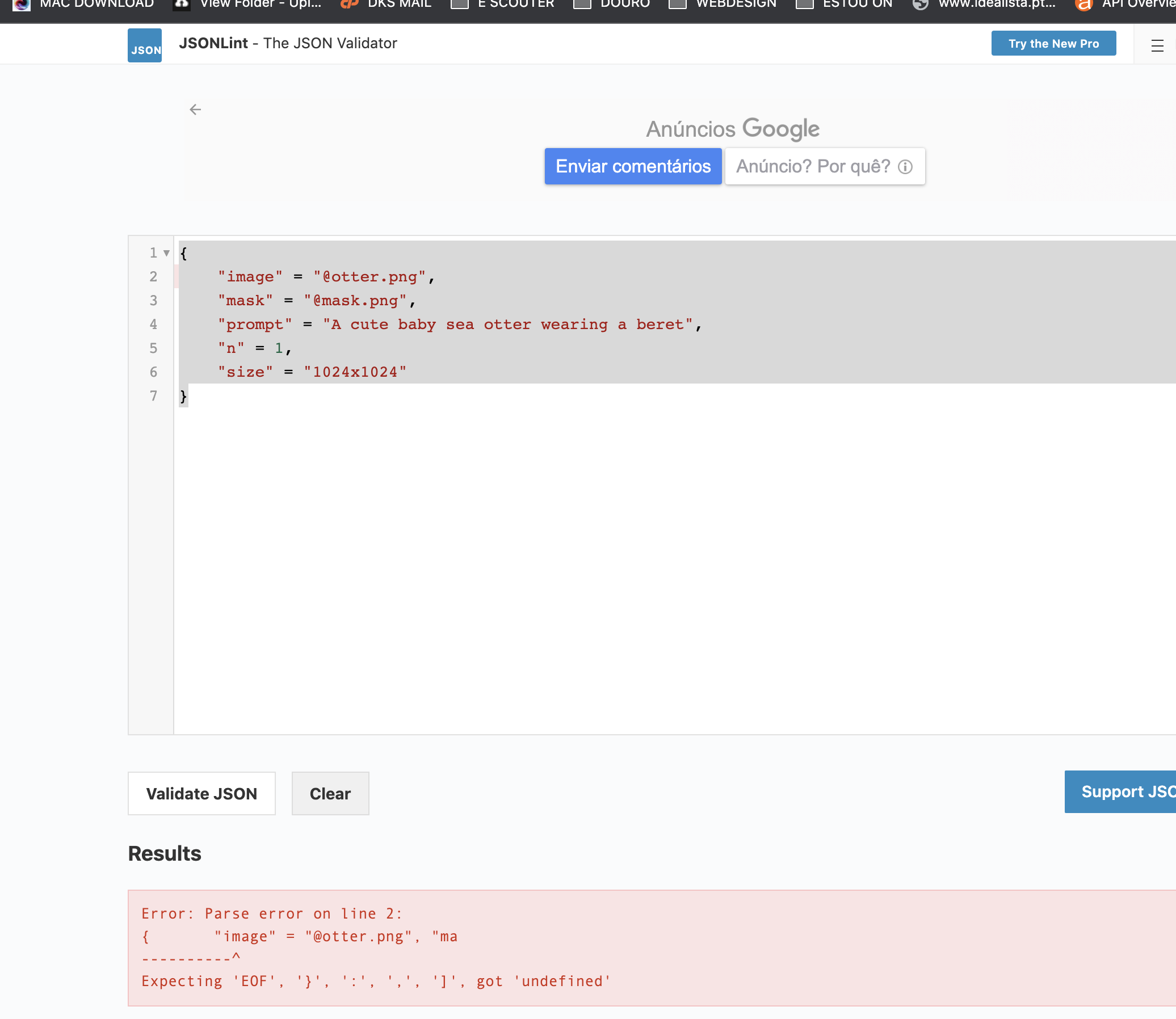
Task: Click the Clear button
Action: point(330,793)
